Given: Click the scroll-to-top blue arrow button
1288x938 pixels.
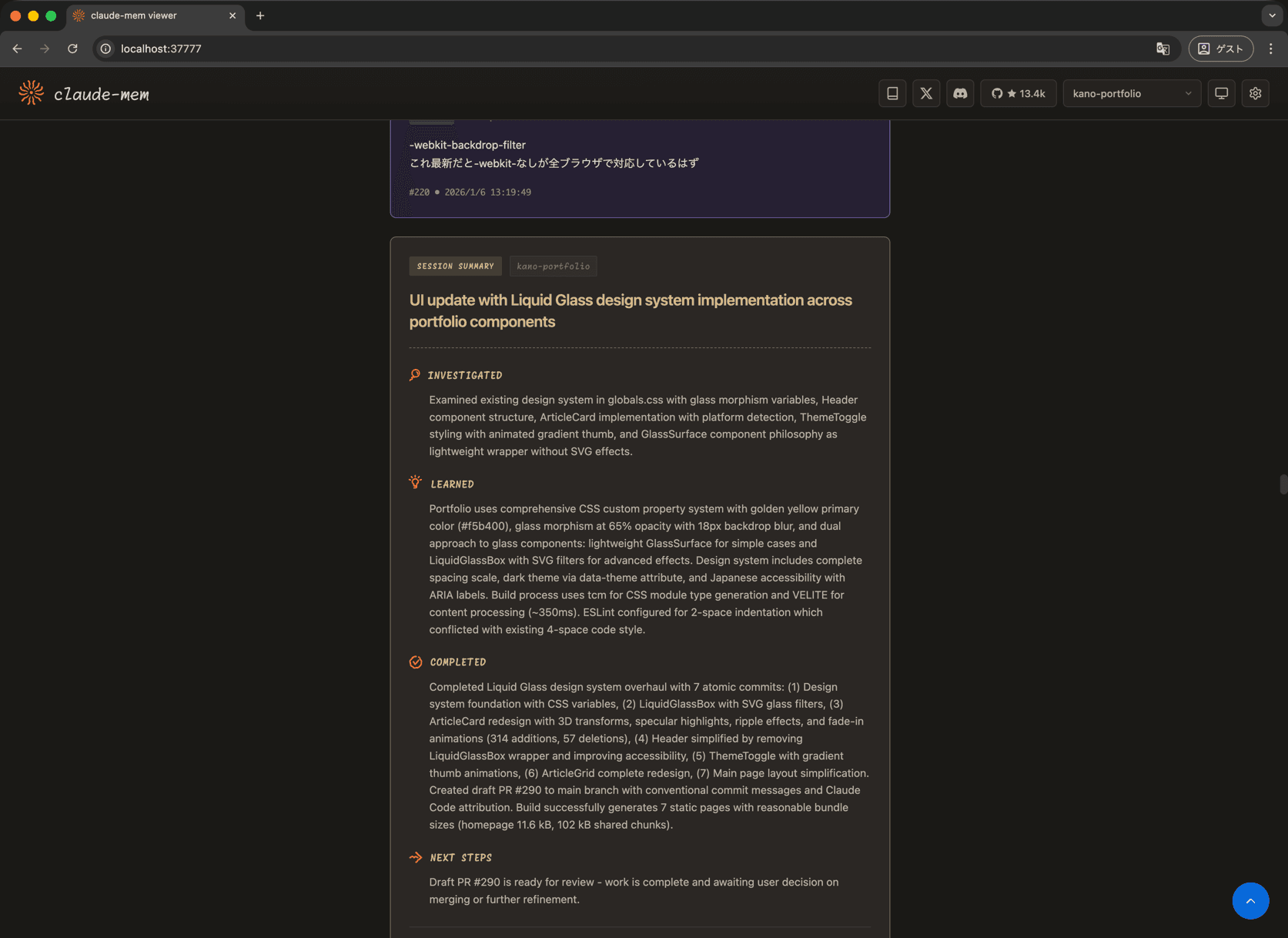Looking at the screenshot, I should click(1250, 900).
